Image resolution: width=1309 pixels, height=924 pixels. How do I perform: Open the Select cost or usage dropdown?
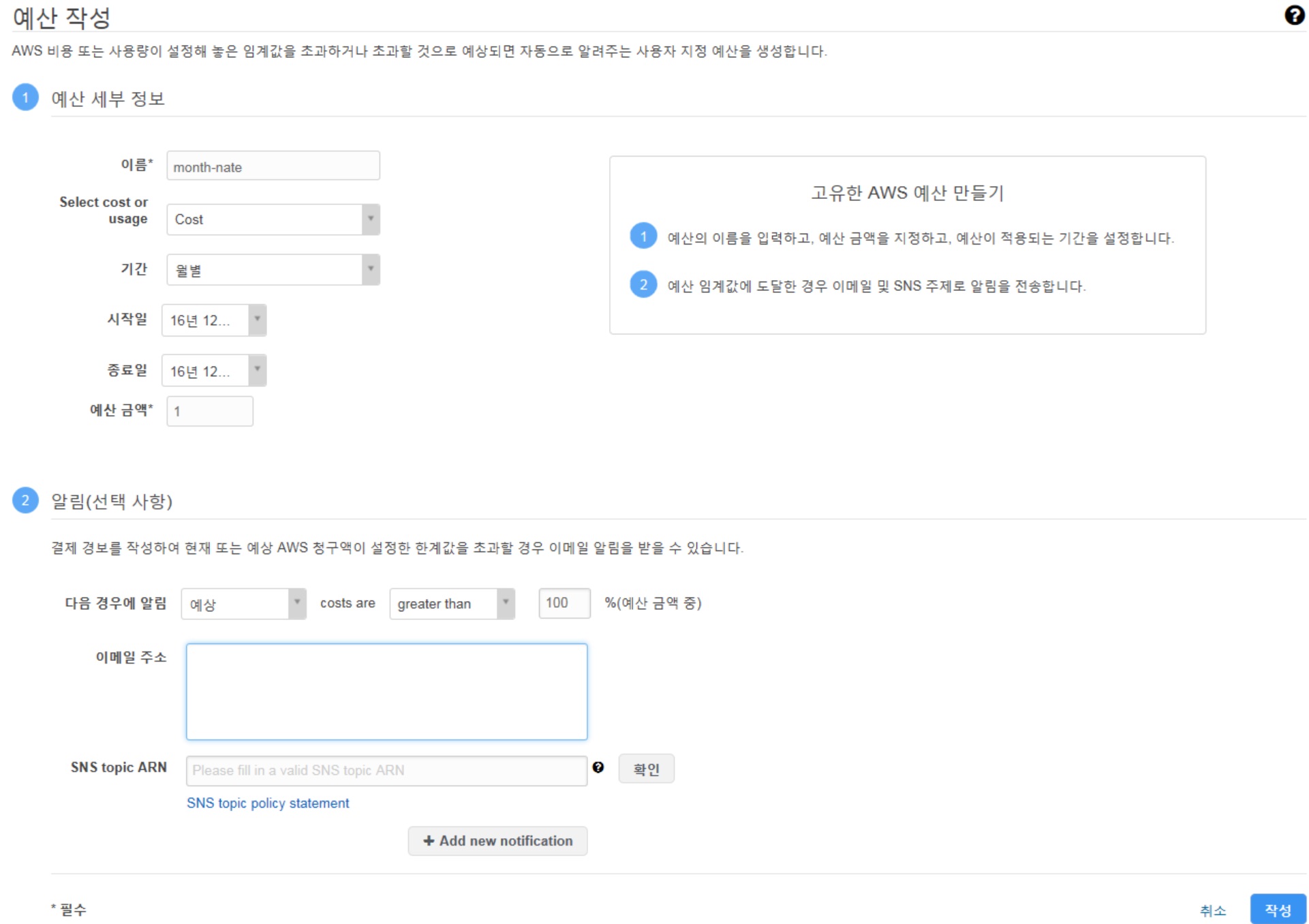[273, 219]
